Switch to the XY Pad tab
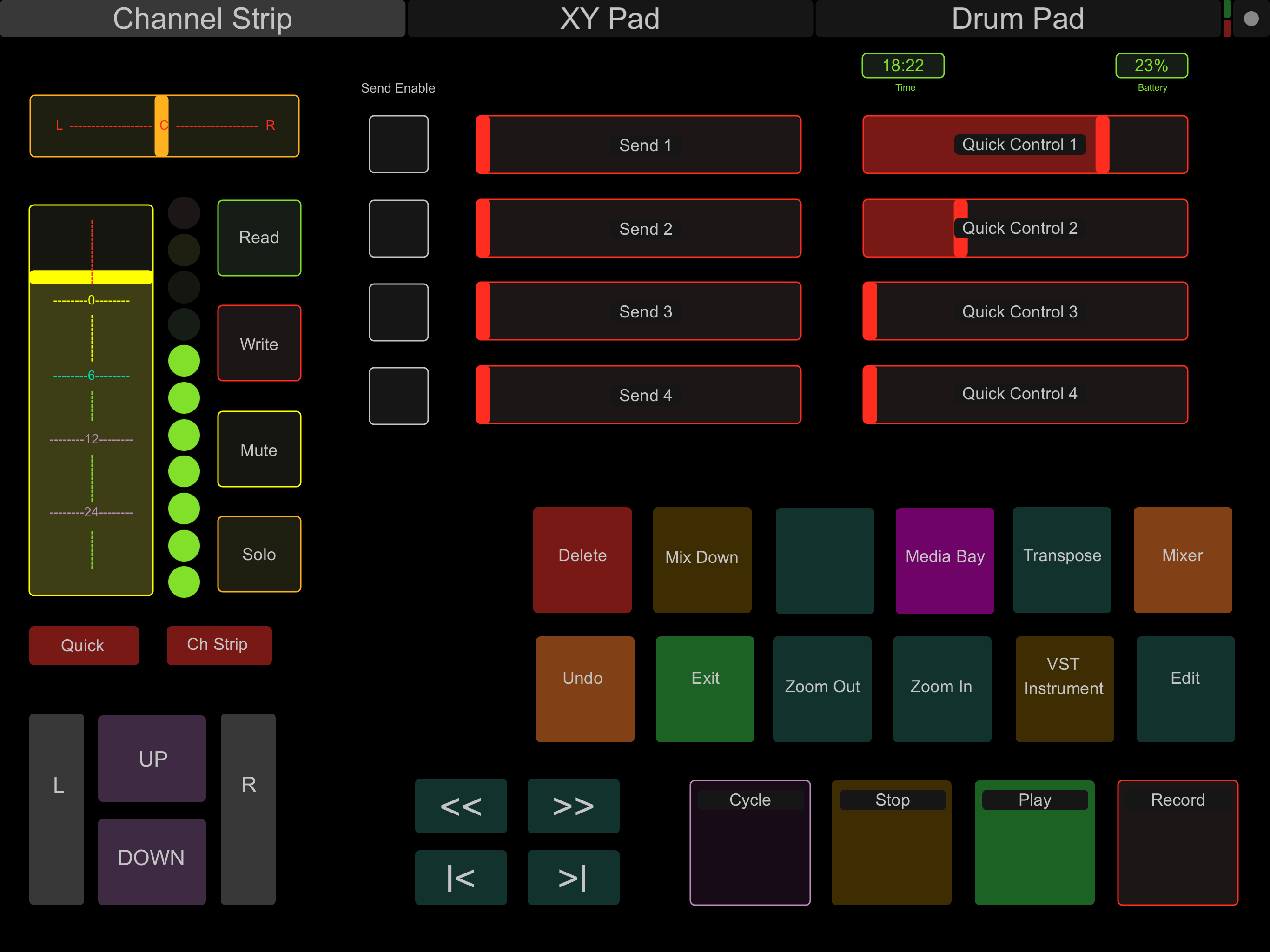 coord(610,19)
